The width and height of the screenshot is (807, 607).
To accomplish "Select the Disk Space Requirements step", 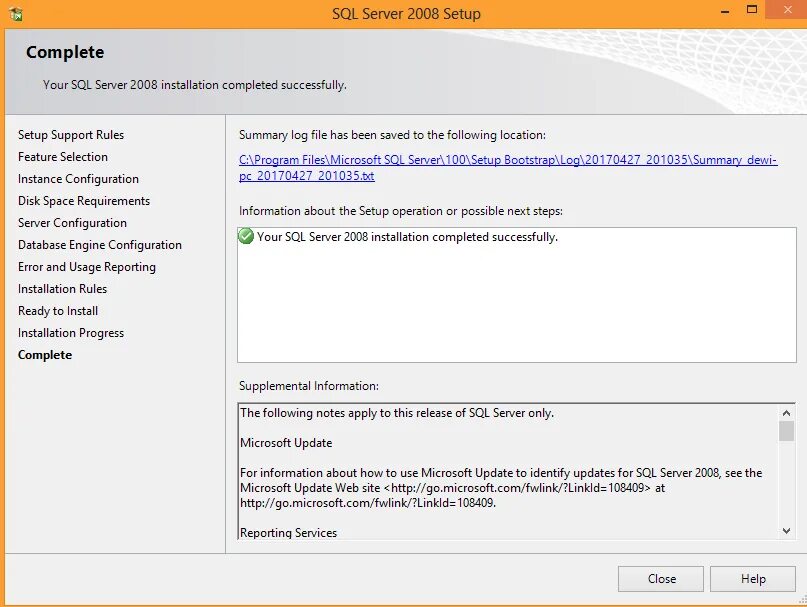I will tap(84, 201).
